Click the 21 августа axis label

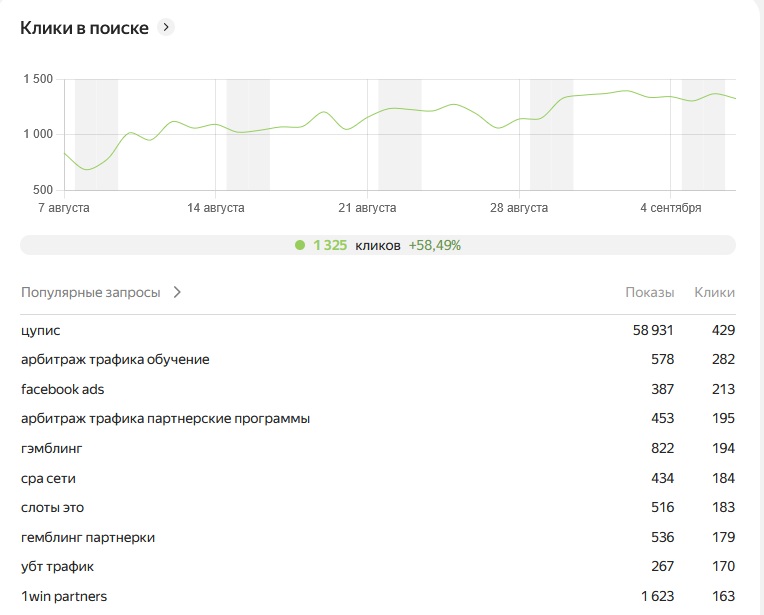tap(367, 208)
